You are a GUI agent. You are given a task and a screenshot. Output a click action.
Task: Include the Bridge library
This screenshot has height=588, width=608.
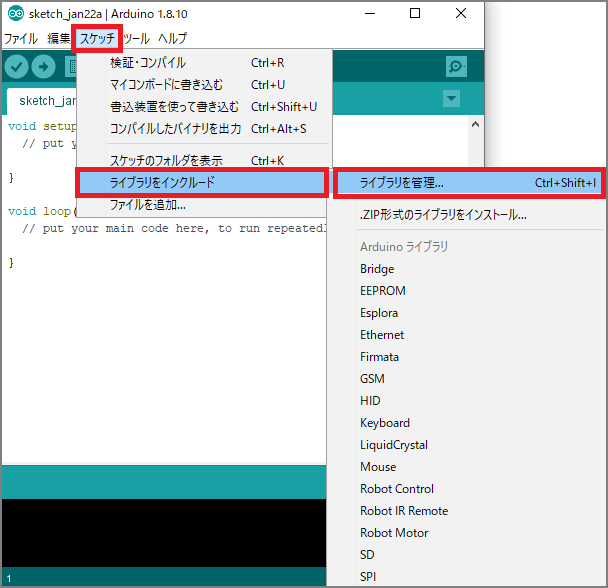[466, 269]
